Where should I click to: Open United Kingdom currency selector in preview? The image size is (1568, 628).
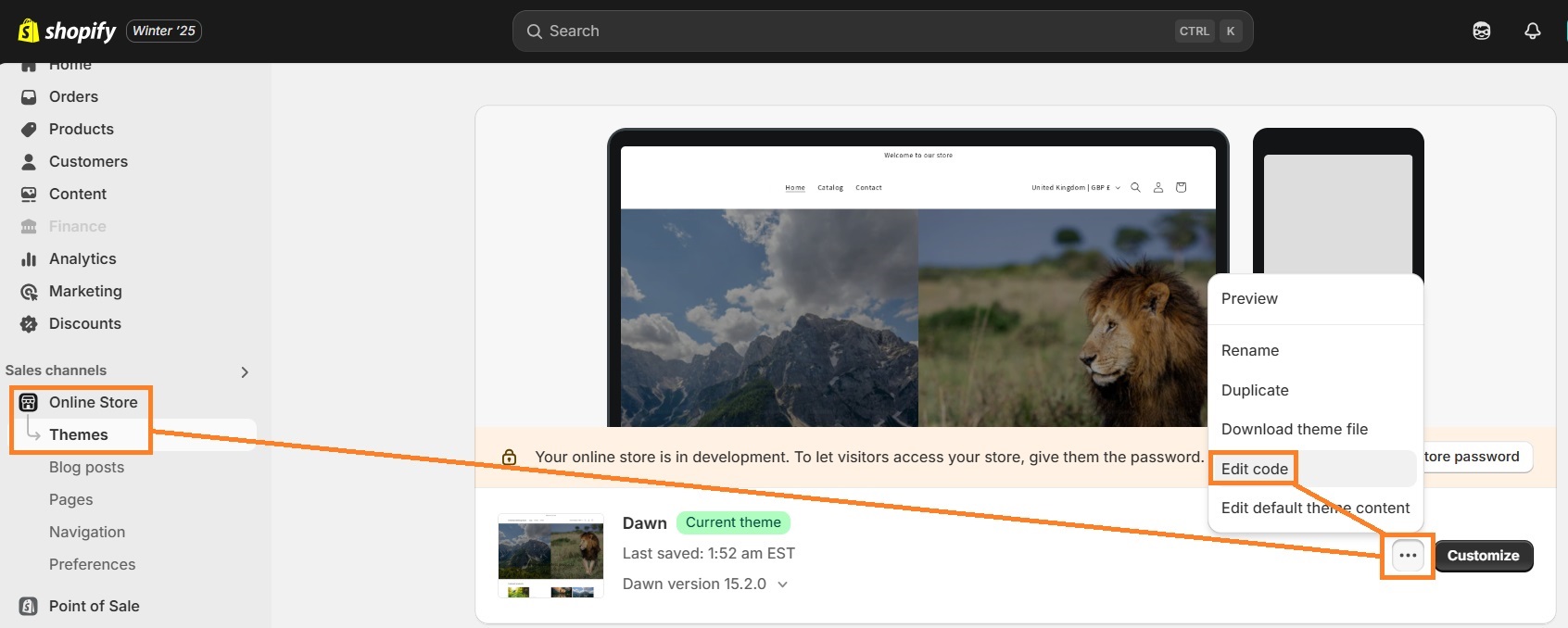point(1076,187)
